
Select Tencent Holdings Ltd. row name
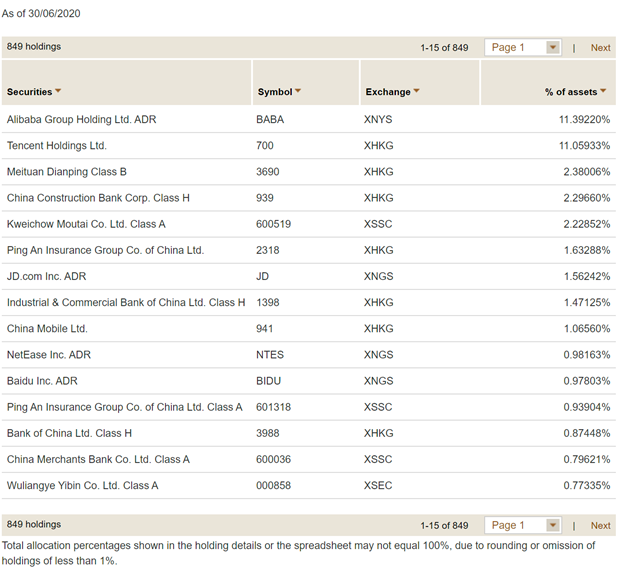click(x=57, y=146)
